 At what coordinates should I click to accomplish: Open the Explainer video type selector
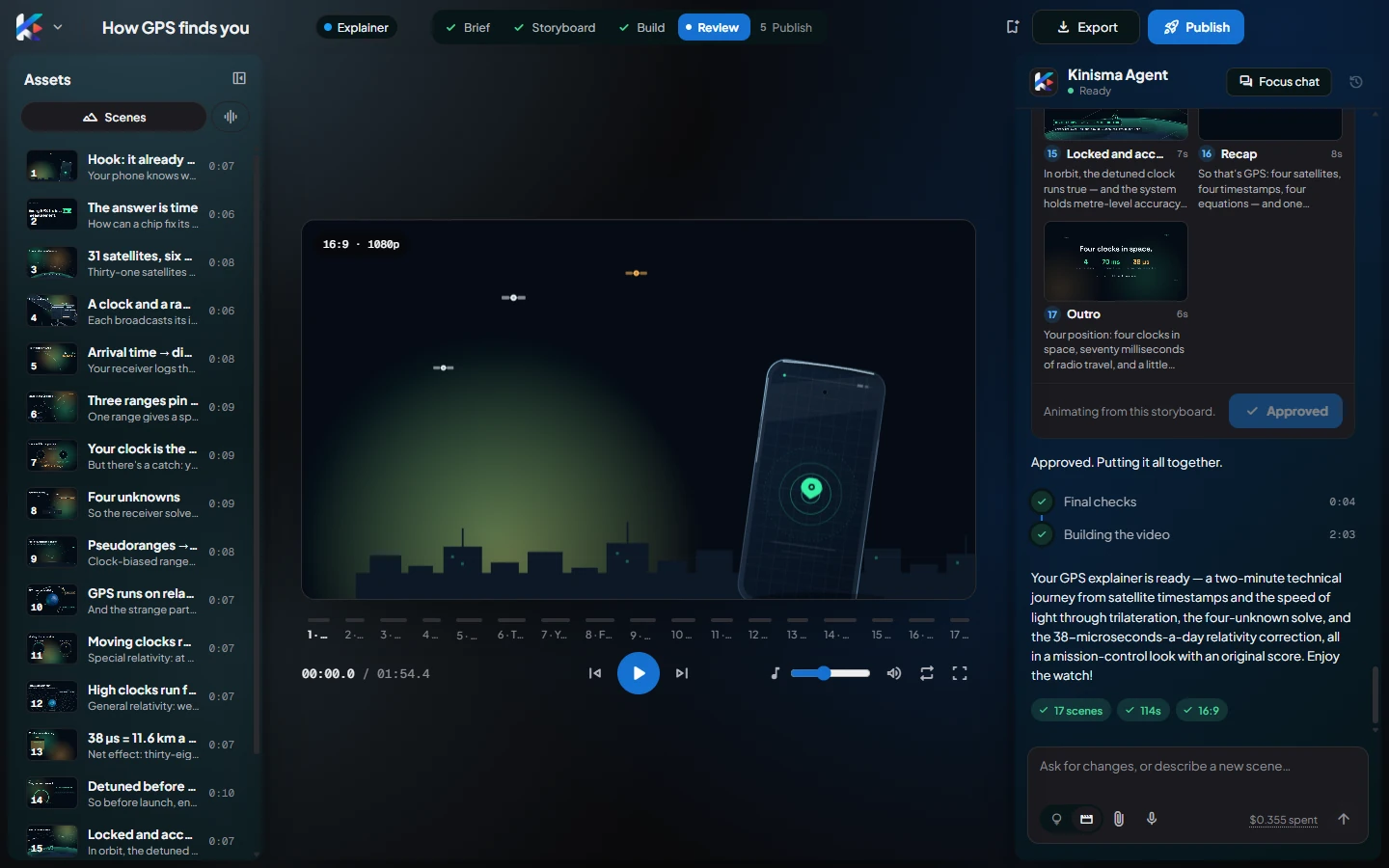[356, 27]
